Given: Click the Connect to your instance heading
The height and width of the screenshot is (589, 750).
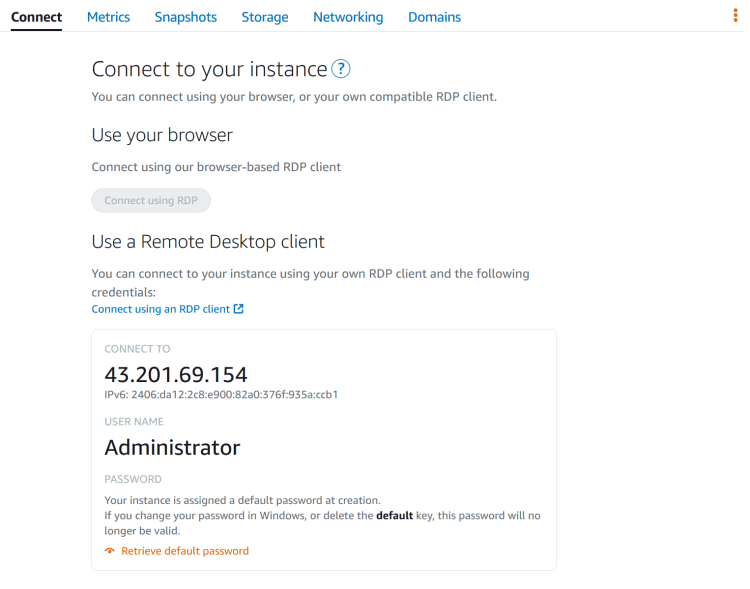Looking at the screenshot, I should pyautogui.click(x=209, y=69).
